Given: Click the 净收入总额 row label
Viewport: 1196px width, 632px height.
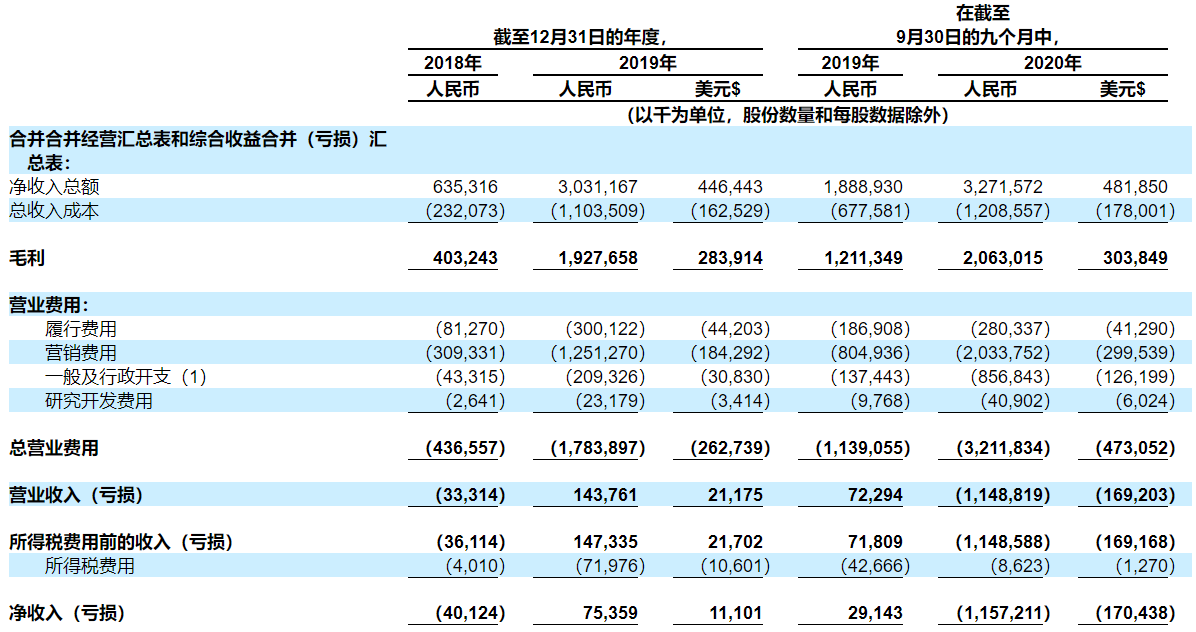Looking at the screenshot, I should pyautogui.click(x=54, y=187).
